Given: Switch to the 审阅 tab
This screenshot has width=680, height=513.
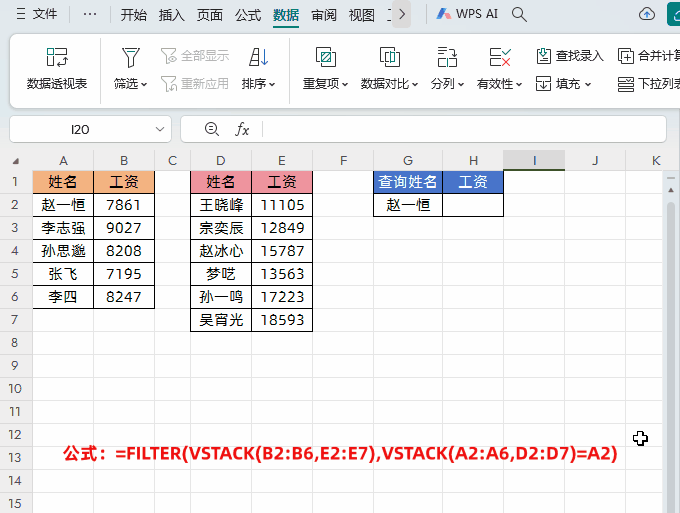Looking at the screenshot, I should click(324, 15).
